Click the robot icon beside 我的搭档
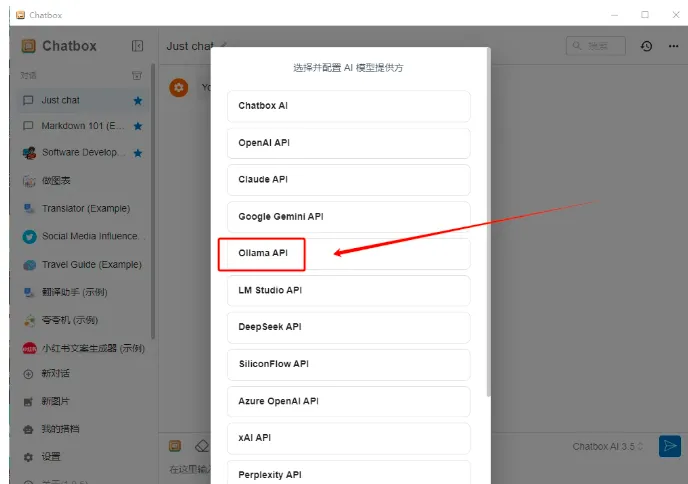Viewport: 688px width, 484px height. 28,430
